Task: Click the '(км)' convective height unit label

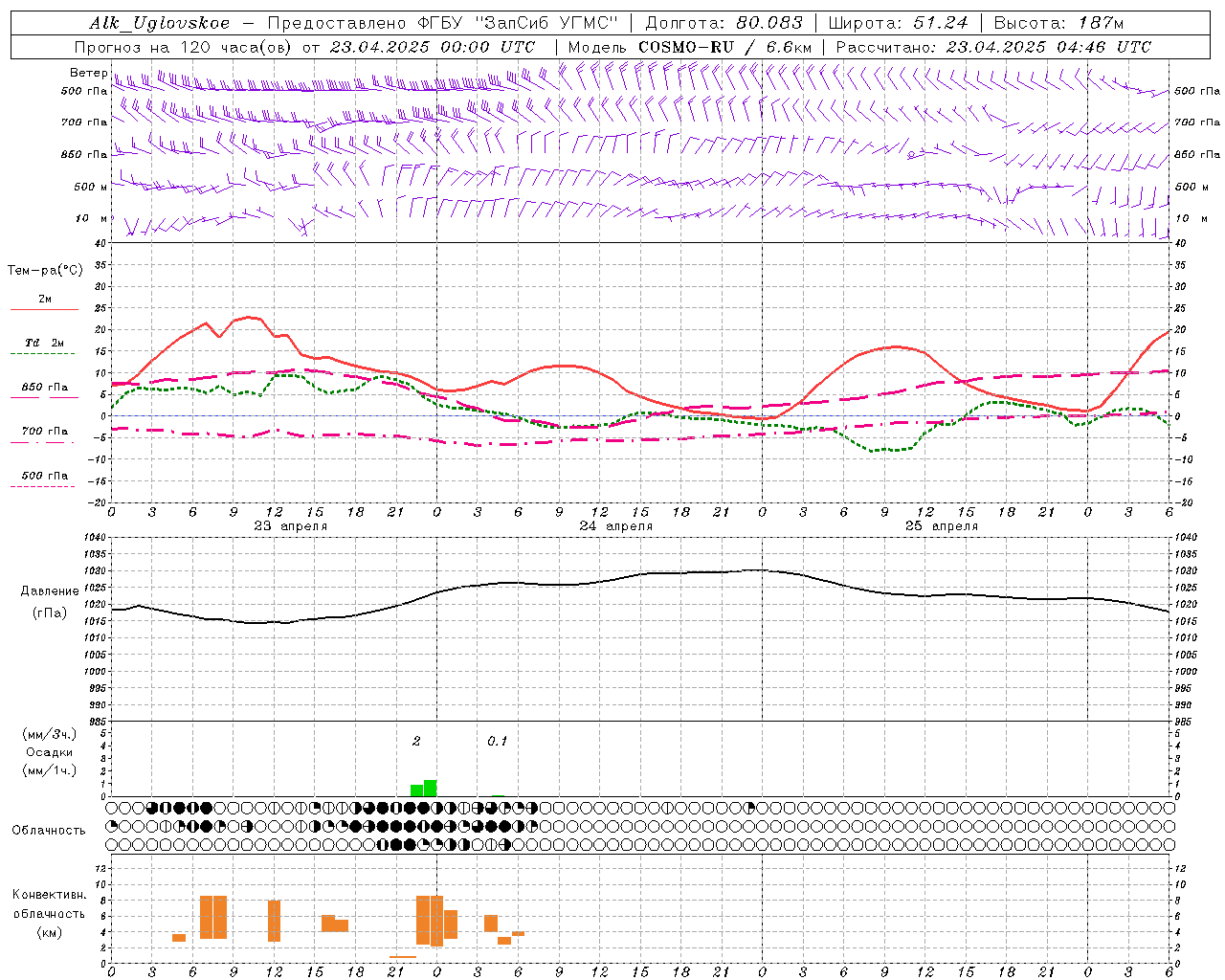Action: pyautogui.click(x=50, y=932)
